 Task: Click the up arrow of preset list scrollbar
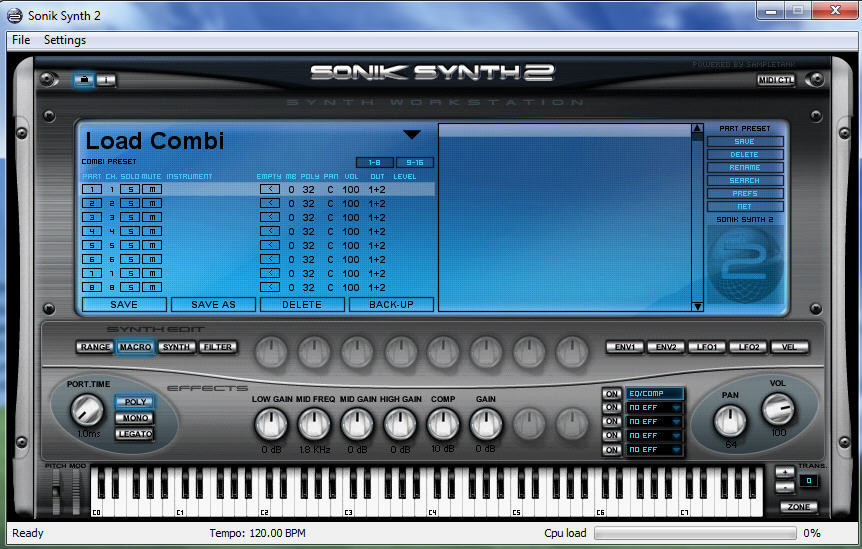coord(697,129)
